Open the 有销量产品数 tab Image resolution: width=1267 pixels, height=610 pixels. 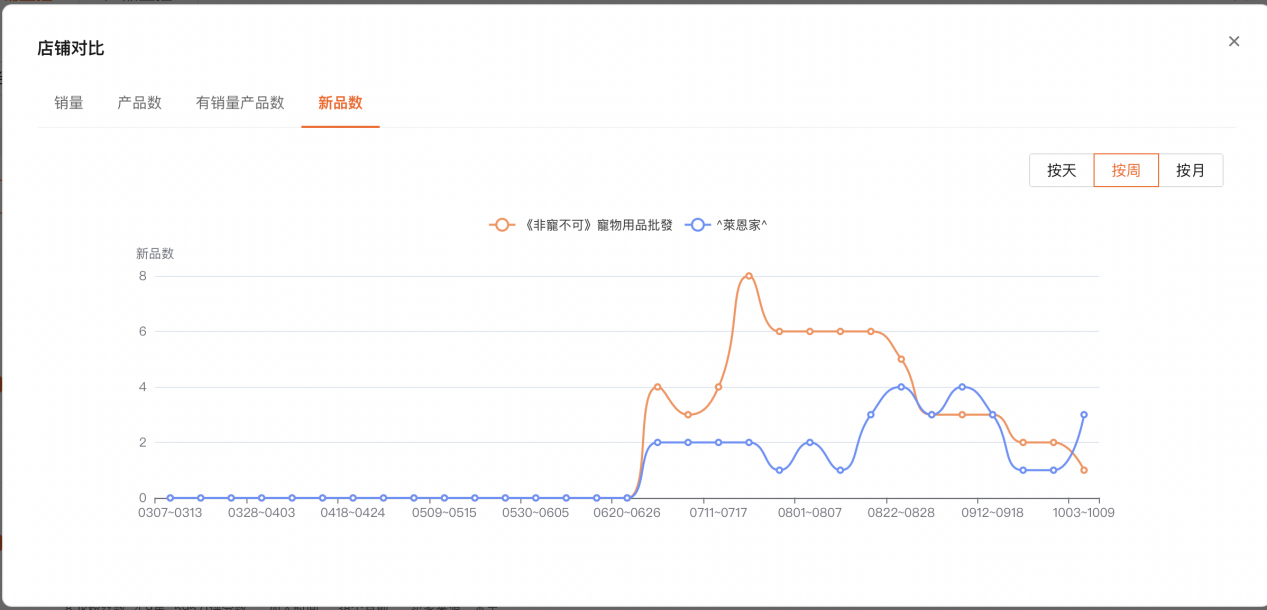240,103
